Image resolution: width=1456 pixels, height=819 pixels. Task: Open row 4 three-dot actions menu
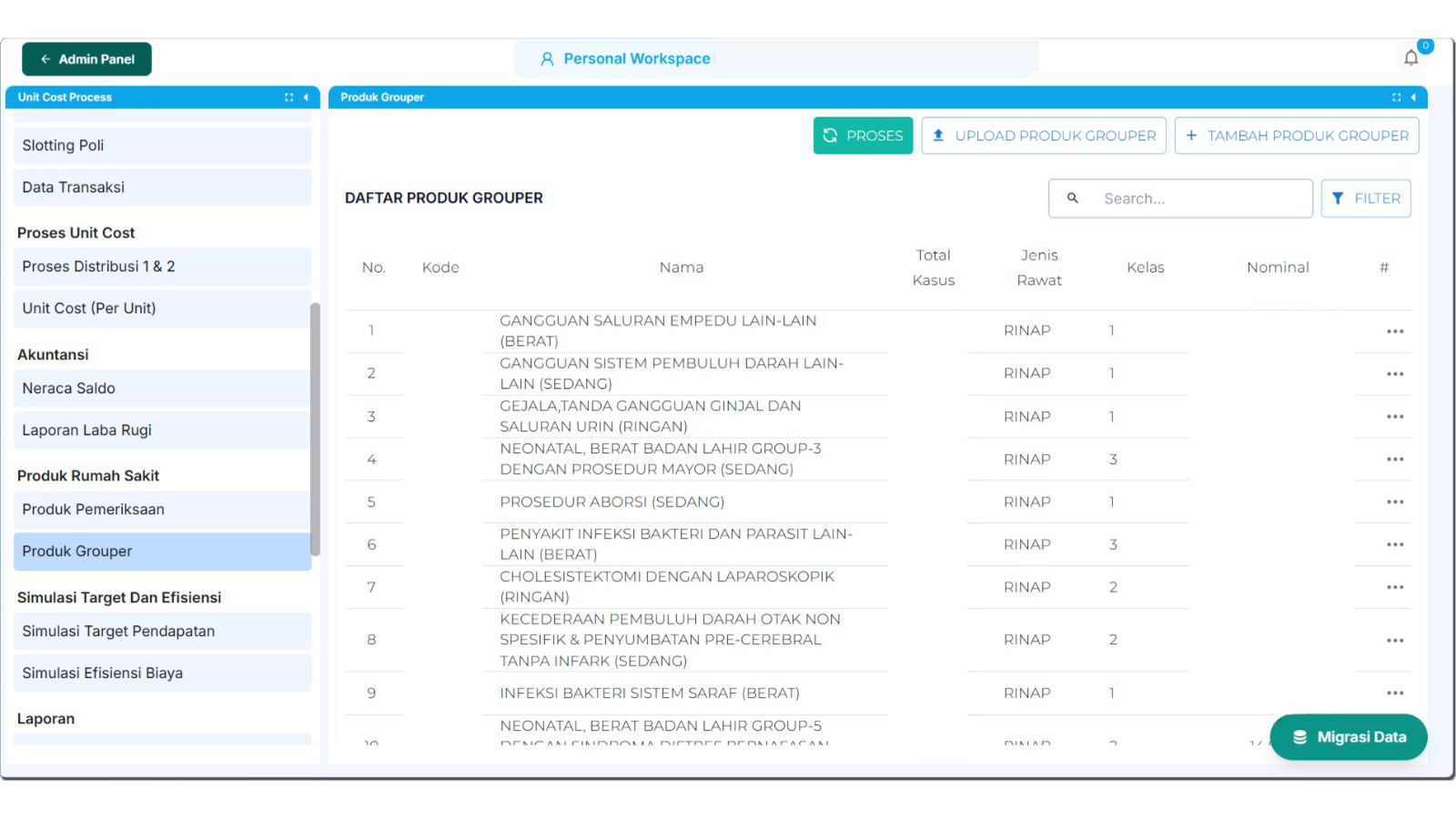[x=1395, y=460]
